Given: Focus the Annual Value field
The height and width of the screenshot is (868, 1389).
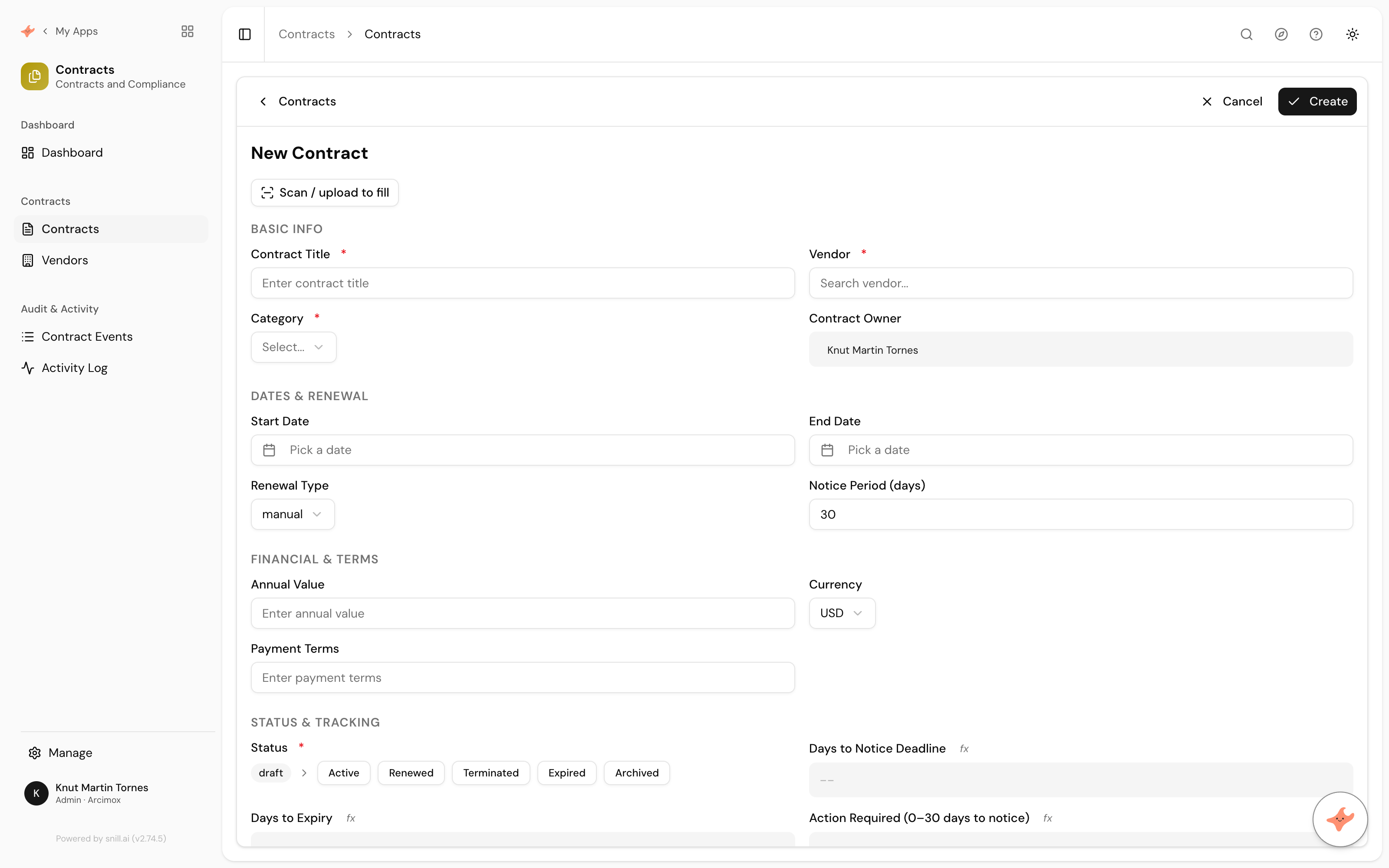Looking at the screenshot, I should click(x=522, y=613).
